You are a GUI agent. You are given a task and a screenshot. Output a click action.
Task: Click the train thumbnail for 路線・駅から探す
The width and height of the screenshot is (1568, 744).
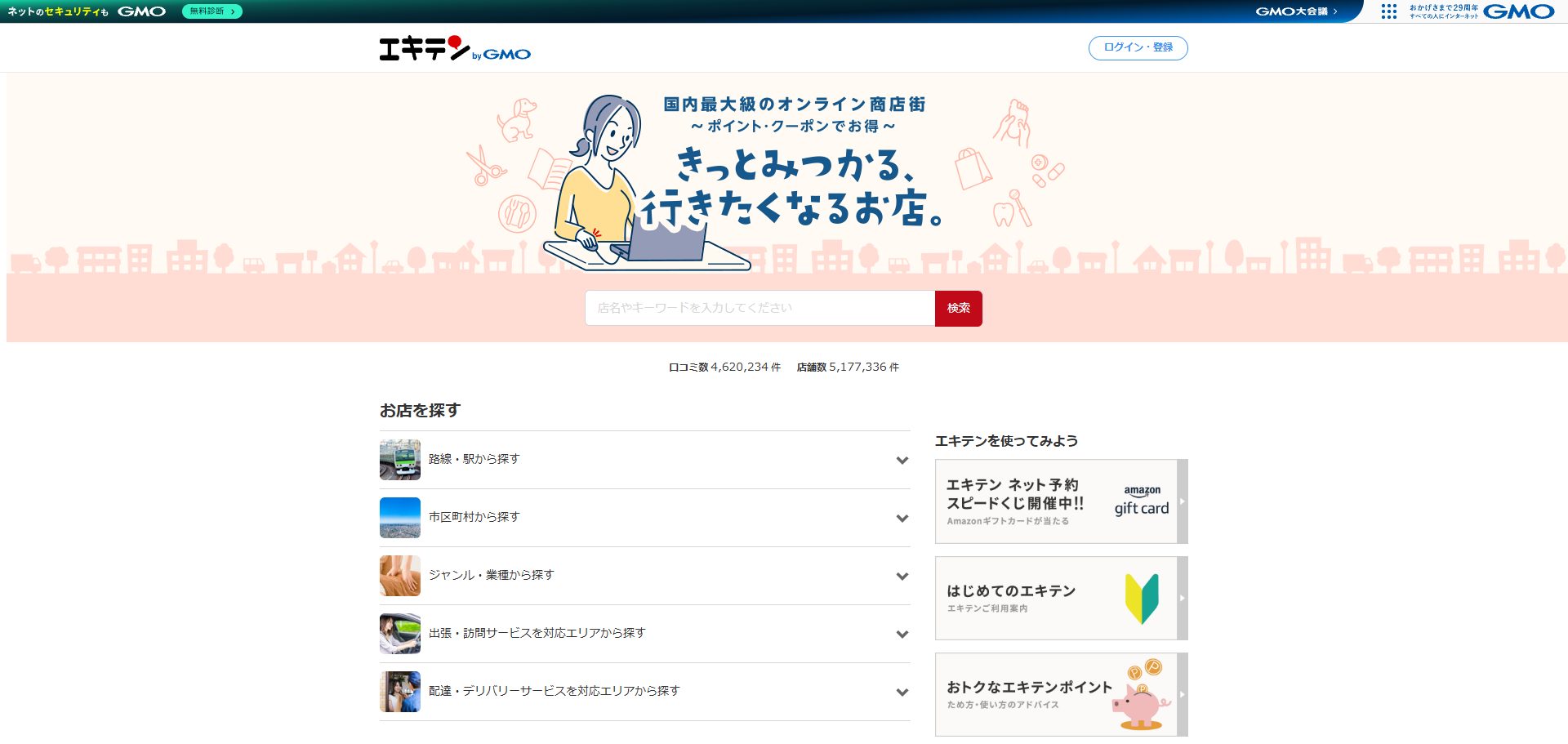399,459
